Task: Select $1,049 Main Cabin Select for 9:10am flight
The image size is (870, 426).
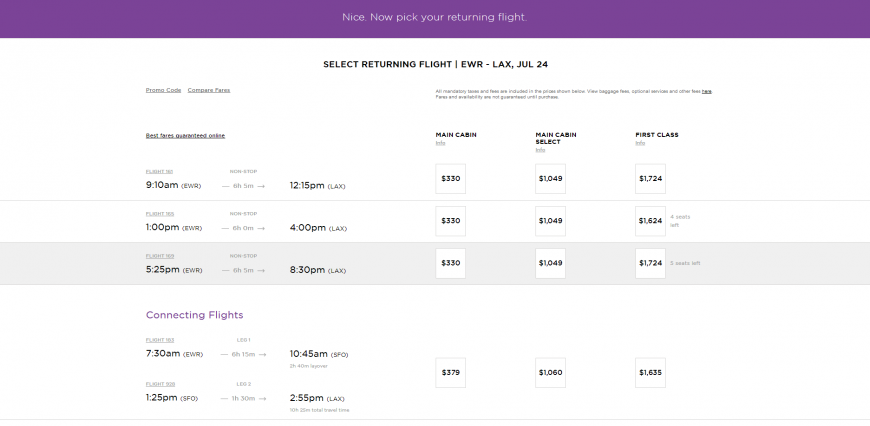Action: [550, 179]
